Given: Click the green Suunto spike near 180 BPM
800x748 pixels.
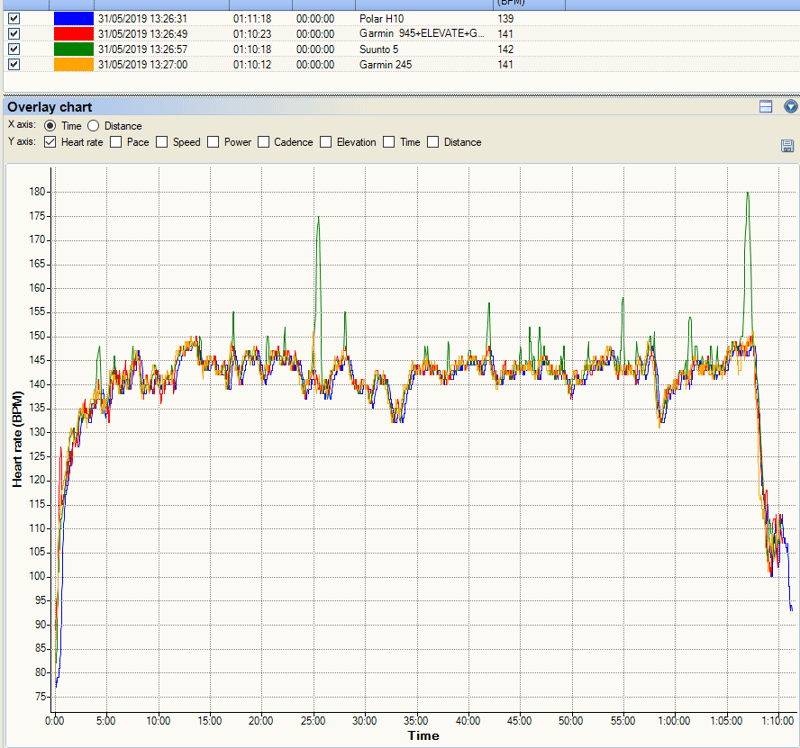Looking at the screenshot, I should 748,194.
